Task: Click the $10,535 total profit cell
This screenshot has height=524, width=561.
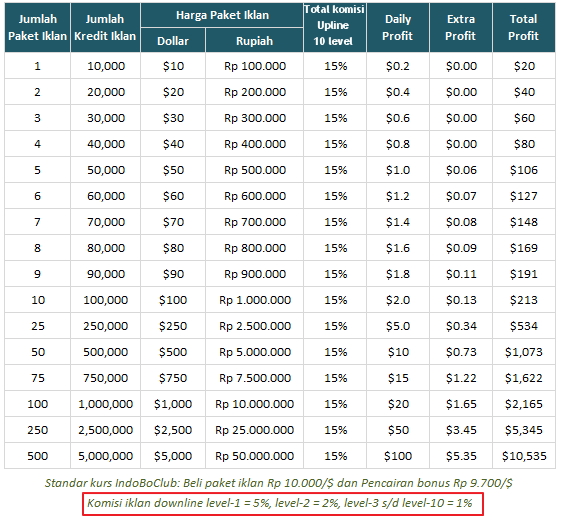Action: point(524,456)
